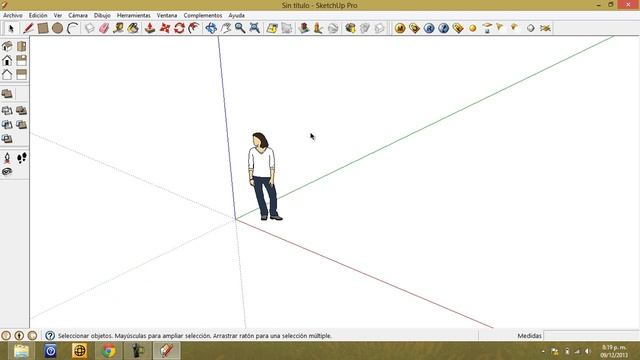Select the red Move arrows tool

coord(165,28)
